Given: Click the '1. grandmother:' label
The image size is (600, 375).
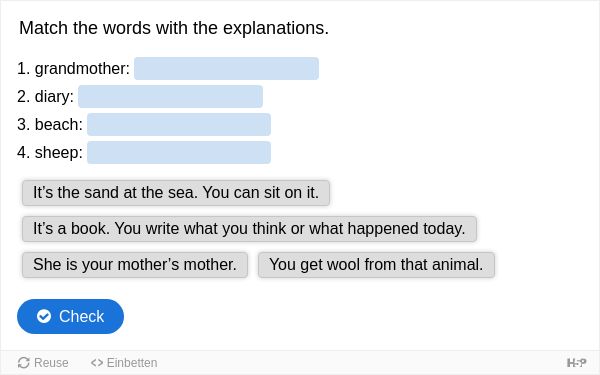Looking at the screenshot, I should (73, 69).
